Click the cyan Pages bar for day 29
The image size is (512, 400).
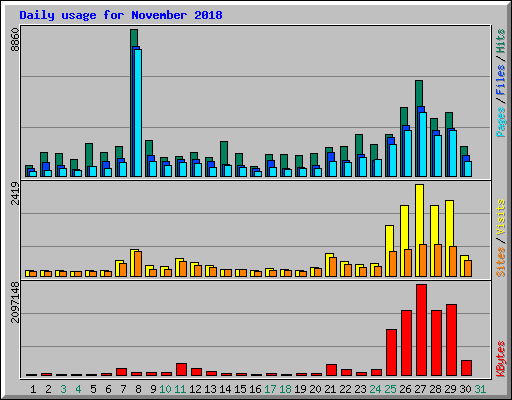pos(453,153)
